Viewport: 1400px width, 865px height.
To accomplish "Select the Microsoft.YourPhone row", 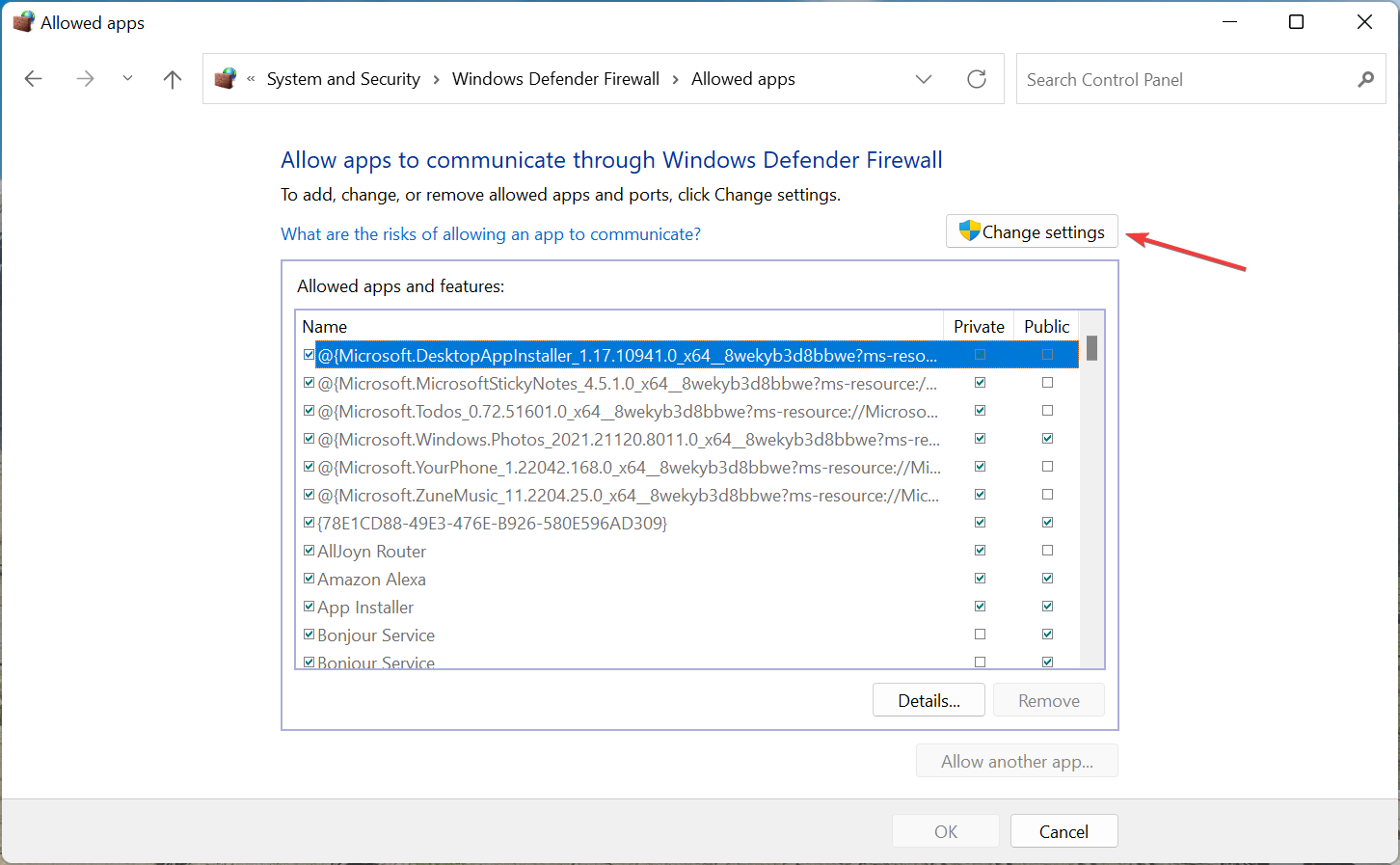I will click(687, 467).
